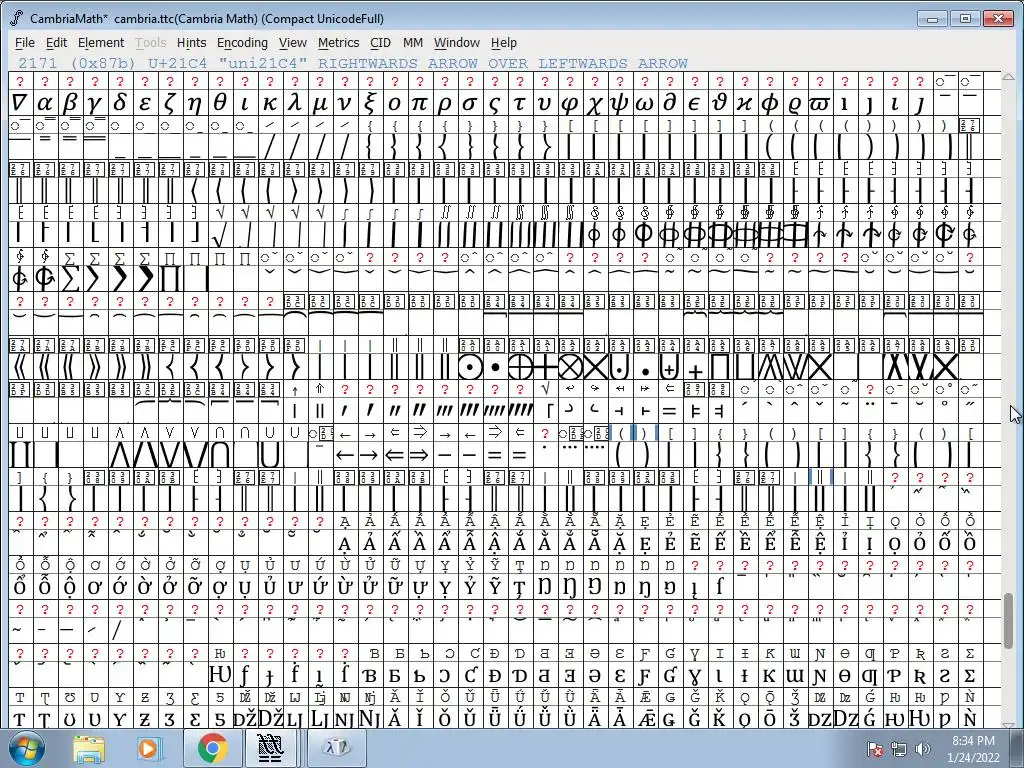Image resolution: width=1024 pixels, height=768 pixels.
Task: Select the italic pi π glyph cell
Action: pyautogui.click(x=420, y=103)
